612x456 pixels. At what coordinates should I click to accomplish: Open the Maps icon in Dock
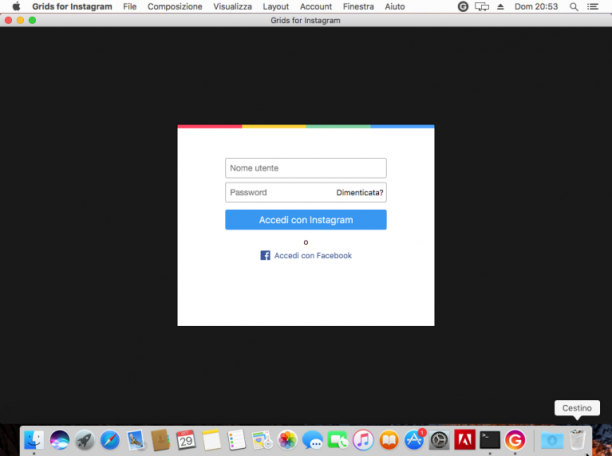(262, 440)
